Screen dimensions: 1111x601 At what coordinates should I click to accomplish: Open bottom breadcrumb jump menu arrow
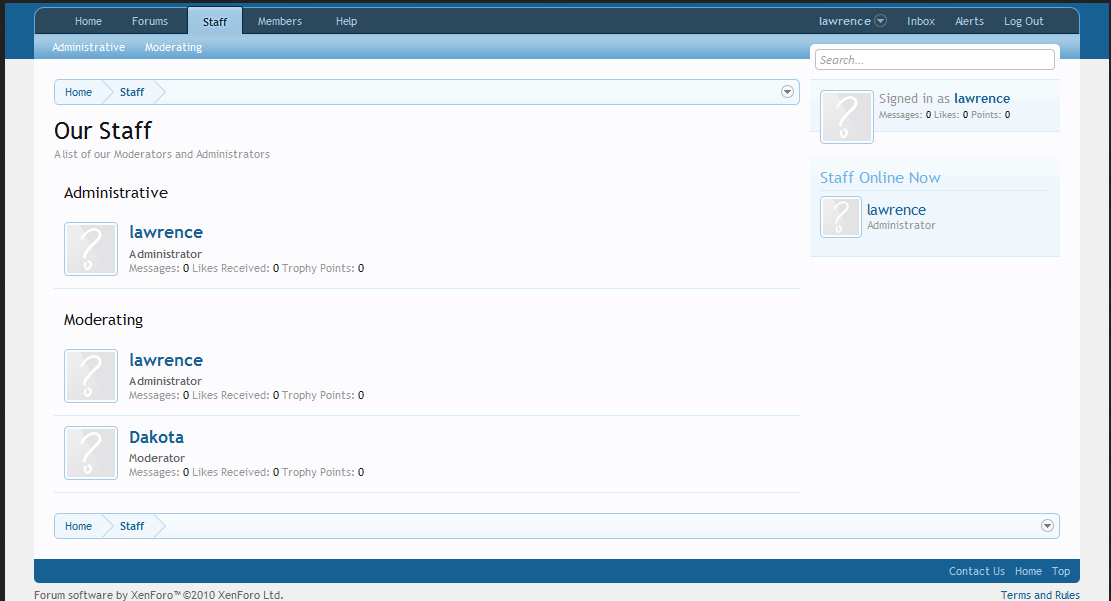tap(1047, 526)
